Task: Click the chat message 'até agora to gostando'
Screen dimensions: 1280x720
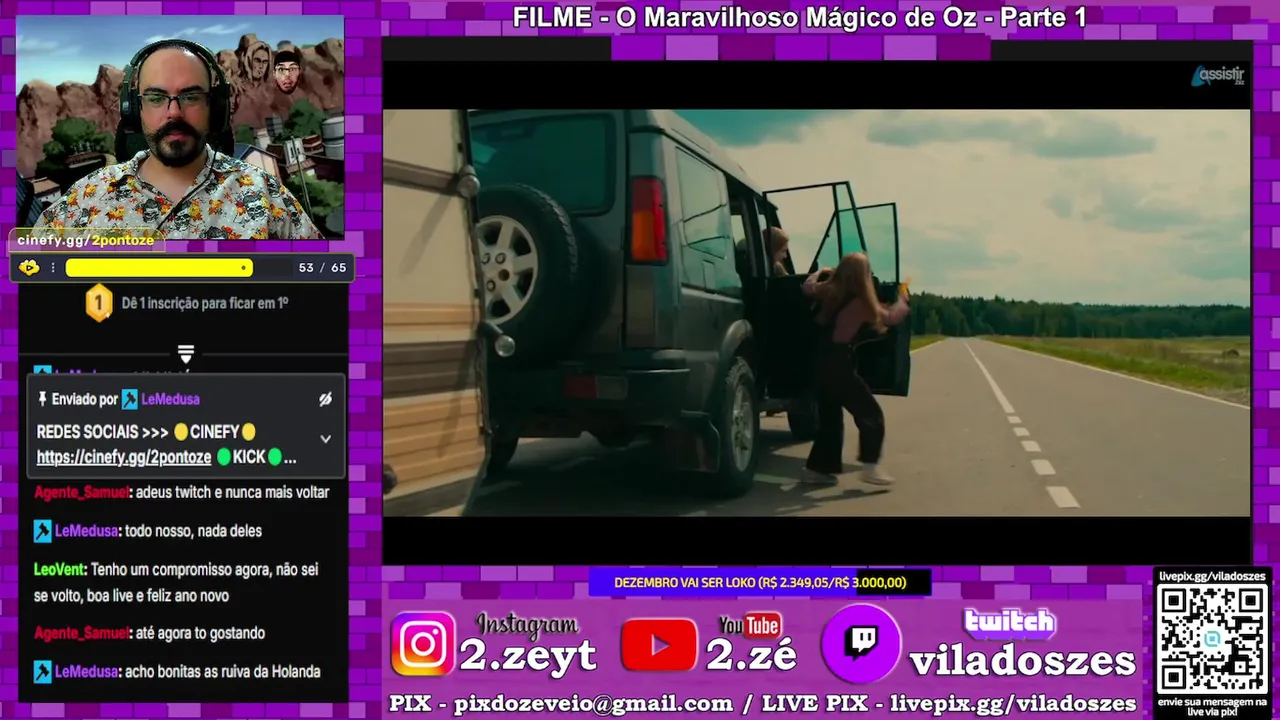Action: coord(200,633)
